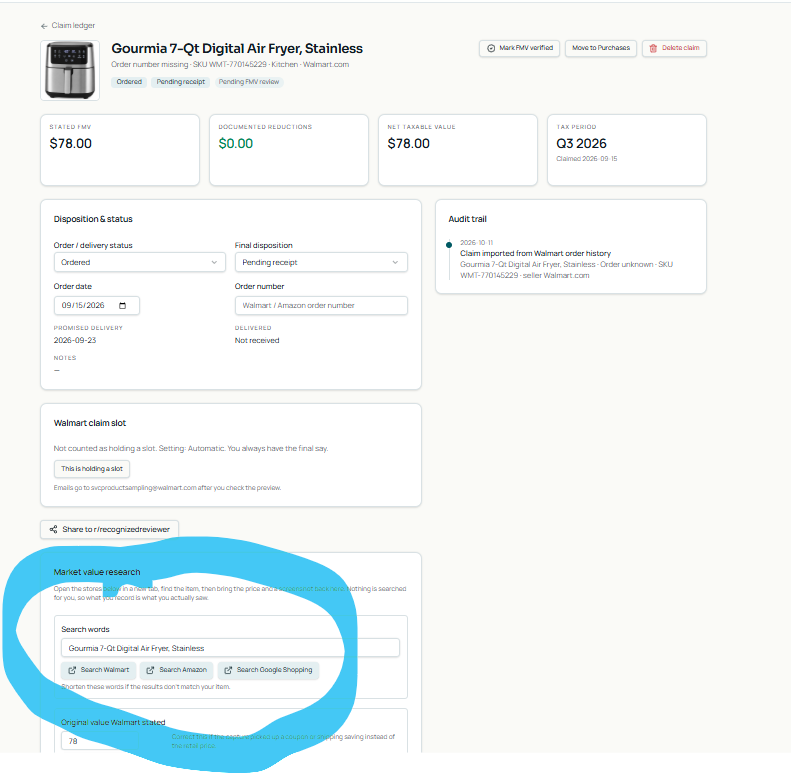Click the back arrow beside Claim ledger
Image resolution: width=791 pixels, height=774 pixels.
44,26
